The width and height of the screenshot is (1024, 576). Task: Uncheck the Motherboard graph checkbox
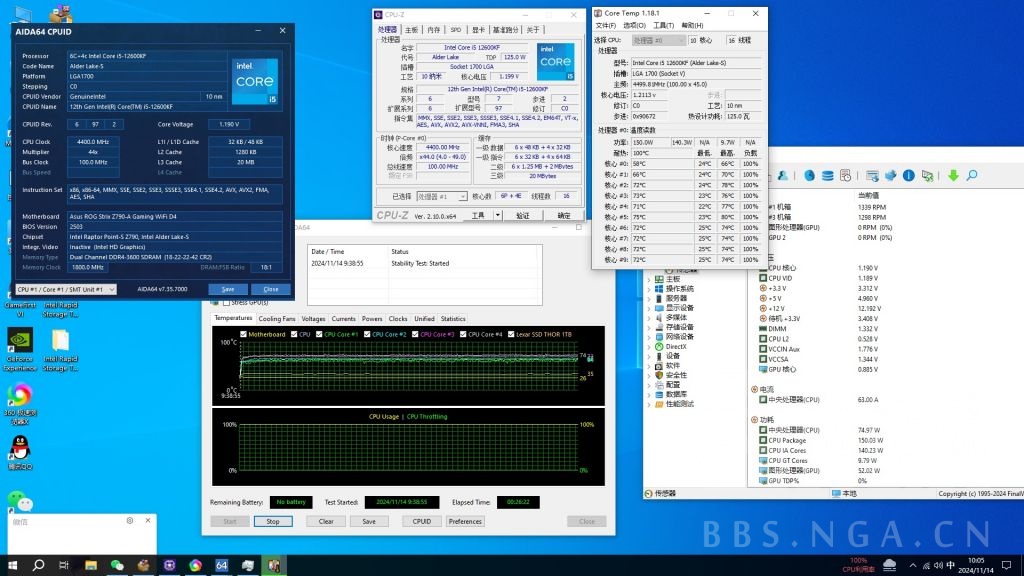pos(241,334)
